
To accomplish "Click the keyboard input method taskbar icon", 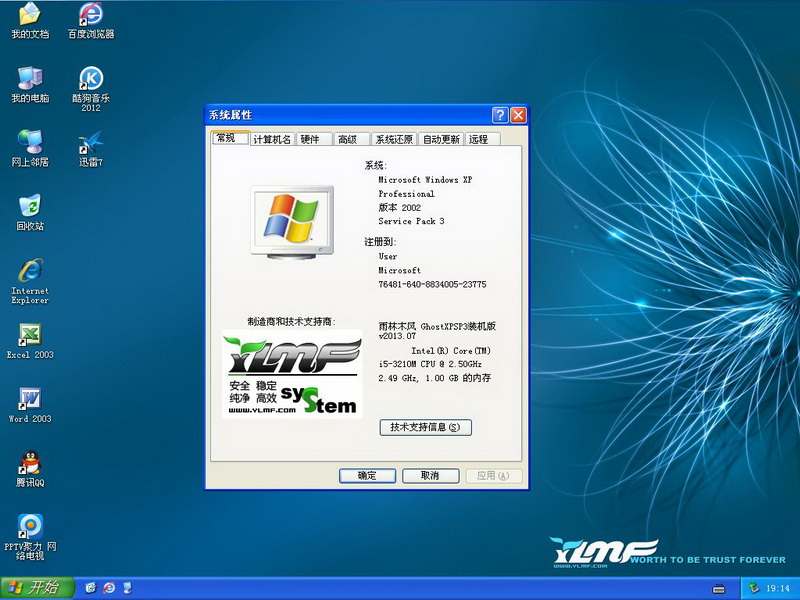I will [718, 589].
